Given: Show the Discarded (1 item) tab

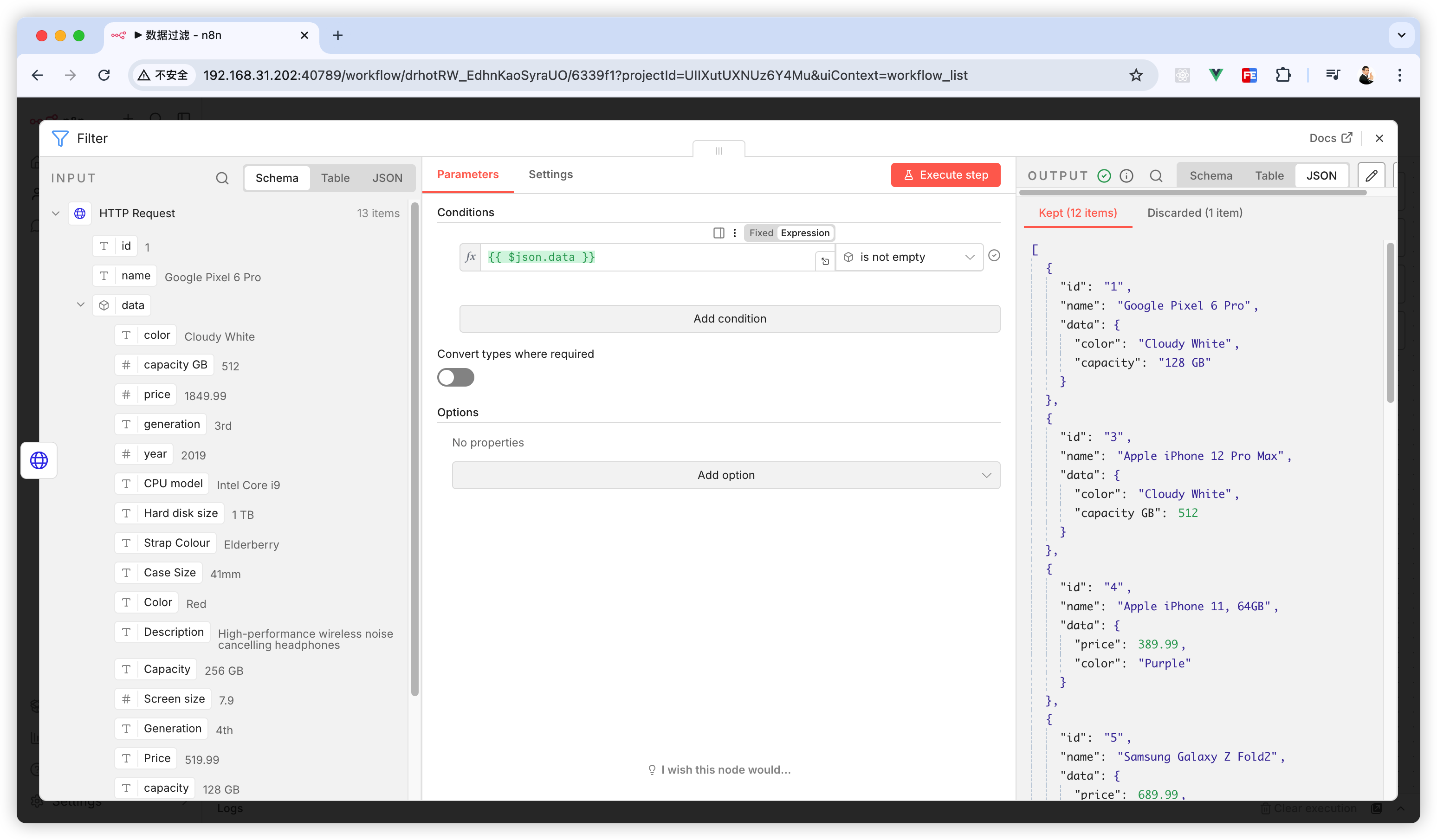Looking at the screenshot, I should pyautogui.click(x=1194, y=213).
